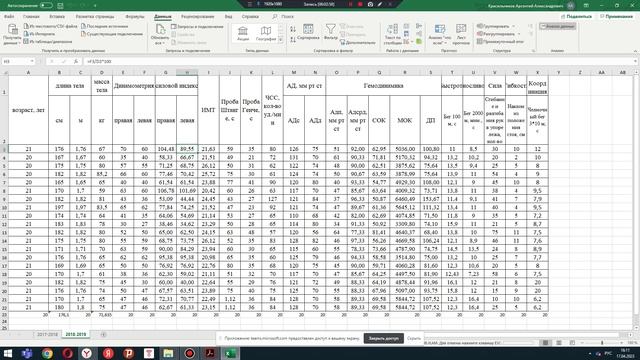Open the Сортировка dialog
The width and height of the screenshot is (640, 360).
tap(308, 32)
